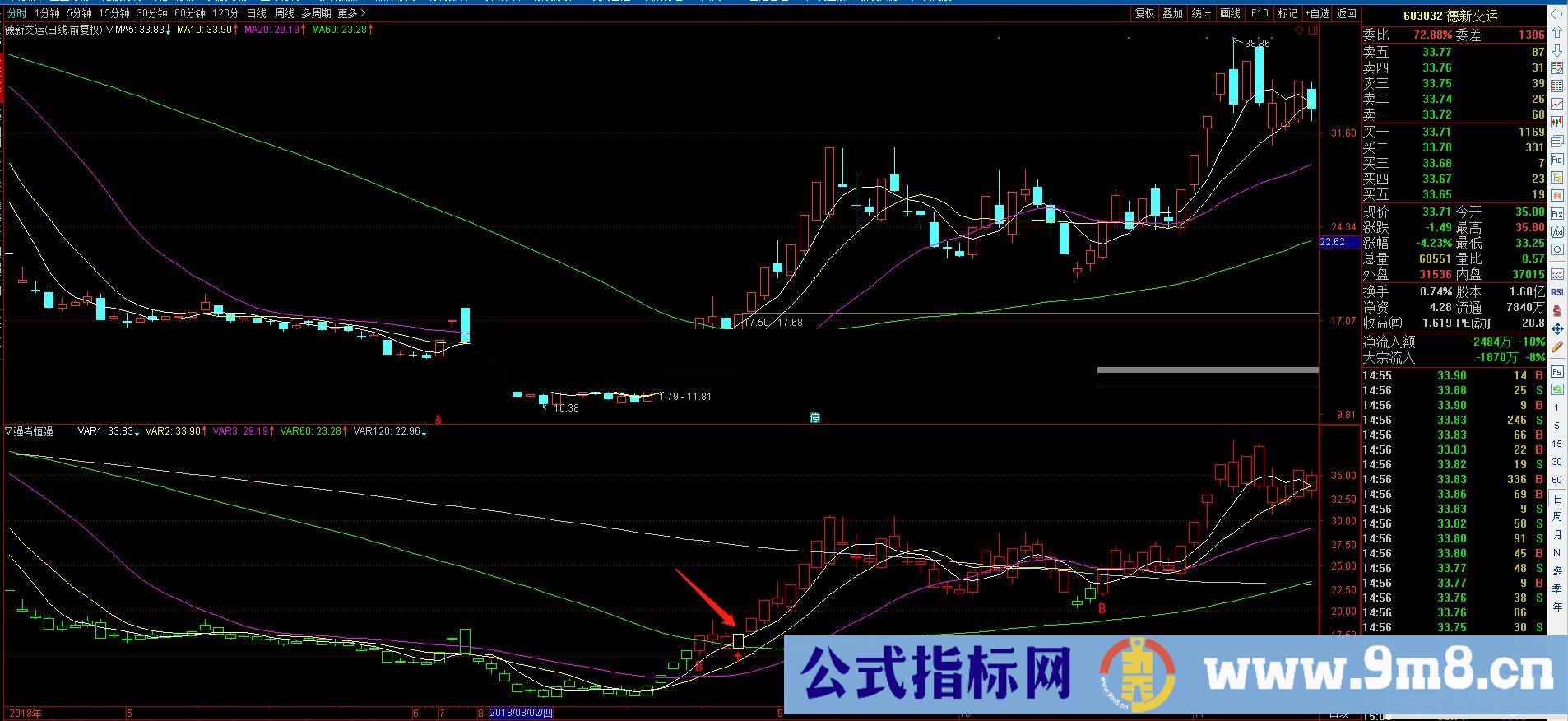Click the red diamond icon above chart

click(x=1300, y=30)
